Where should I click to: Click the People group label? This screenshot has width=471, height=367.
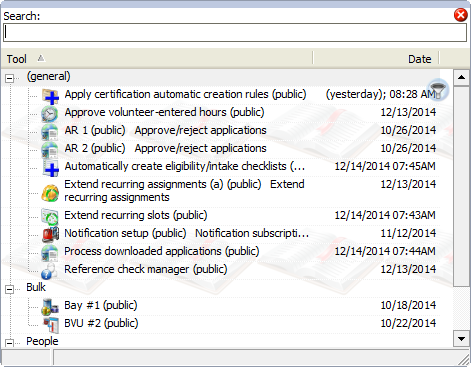click(x=42, y=341)
